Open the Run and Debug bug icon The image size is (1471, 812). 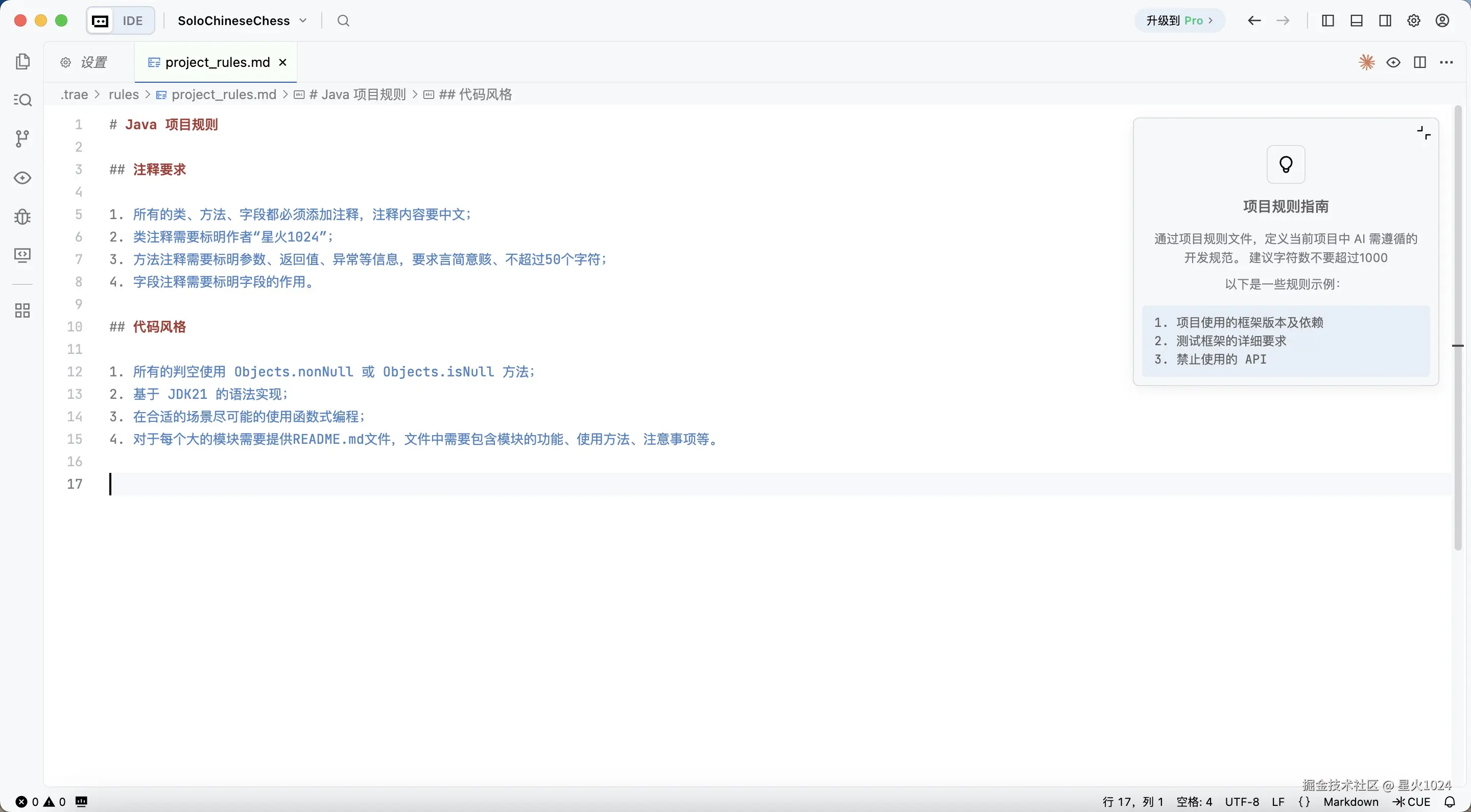pos(22,217)
